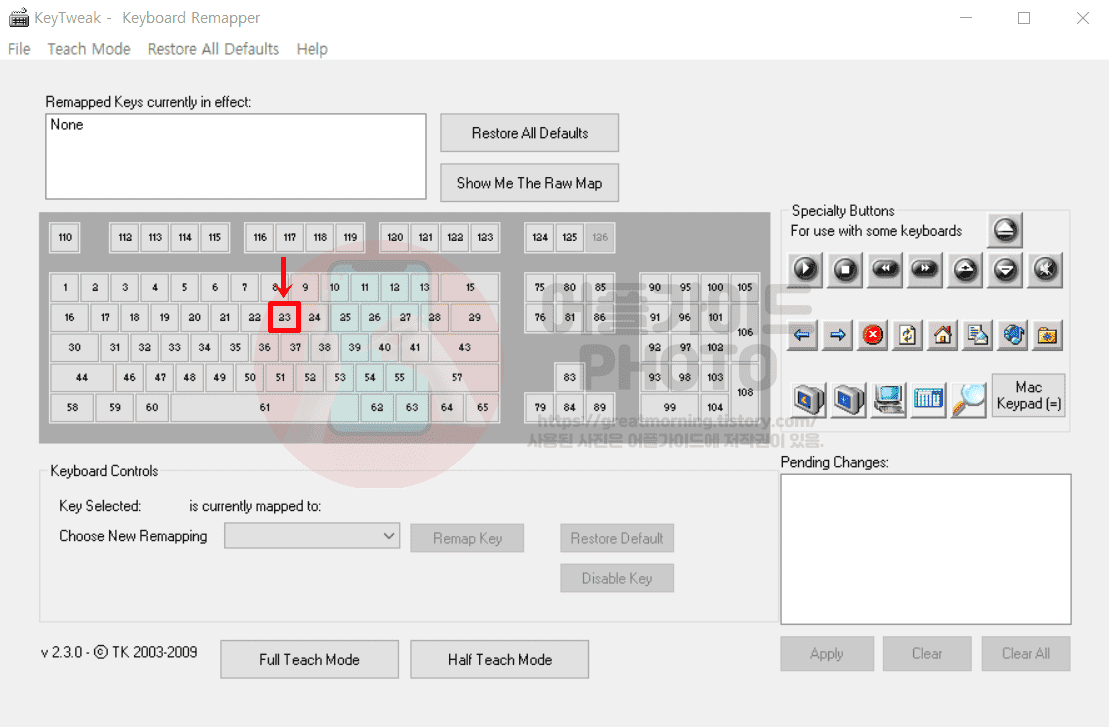Select arrow key 83
This screenshot has width=1109, height=727.
[569, 378]
